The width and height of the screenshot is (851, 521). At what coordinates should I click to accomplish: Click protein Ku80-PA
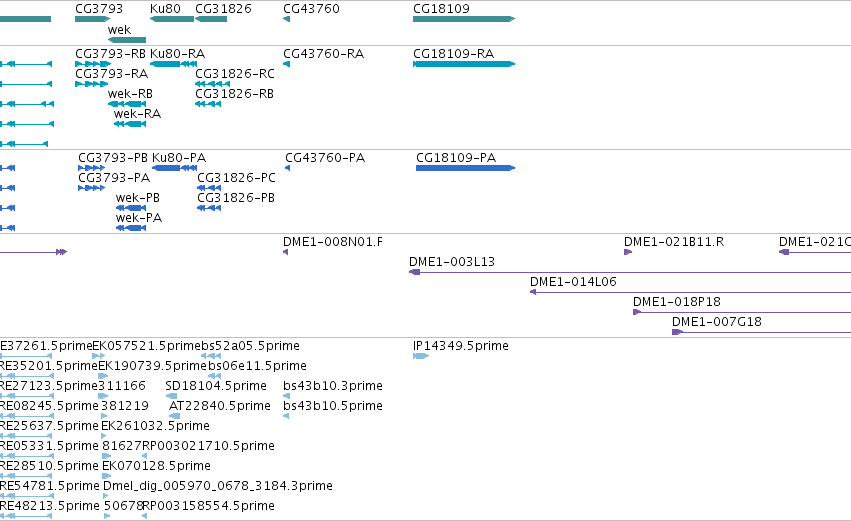(x=179, y=158)
